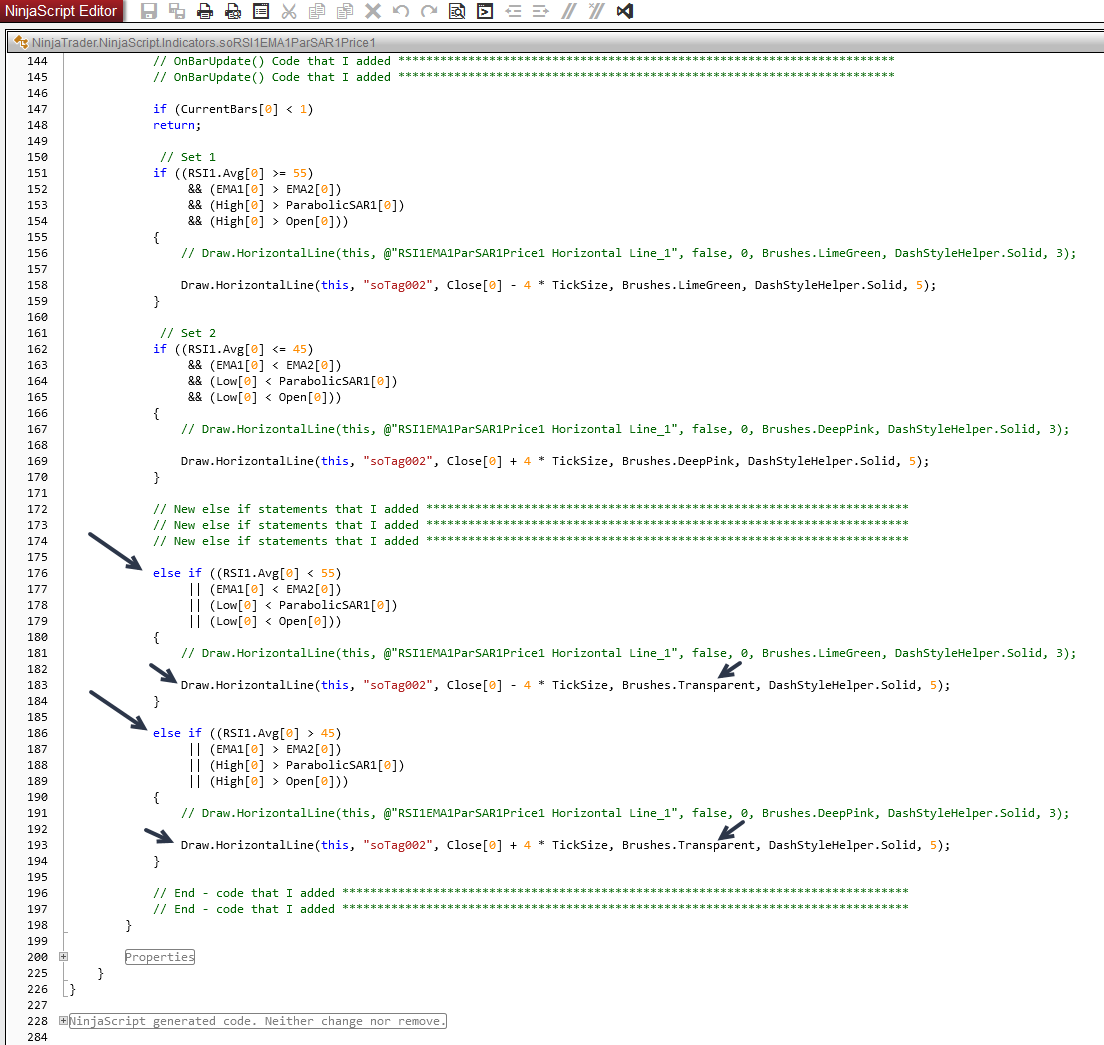1104x1045 pixels.
Task: Redo the last edit
Action: (x=429, y=11)
